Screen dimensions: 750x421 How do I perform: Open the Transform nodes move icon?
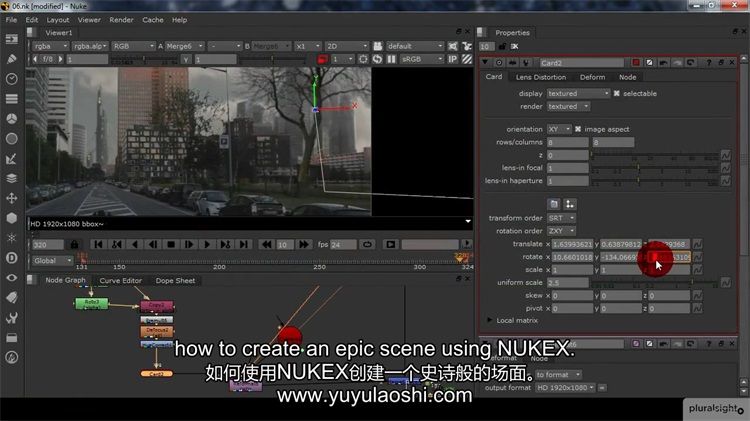(12, 198)
